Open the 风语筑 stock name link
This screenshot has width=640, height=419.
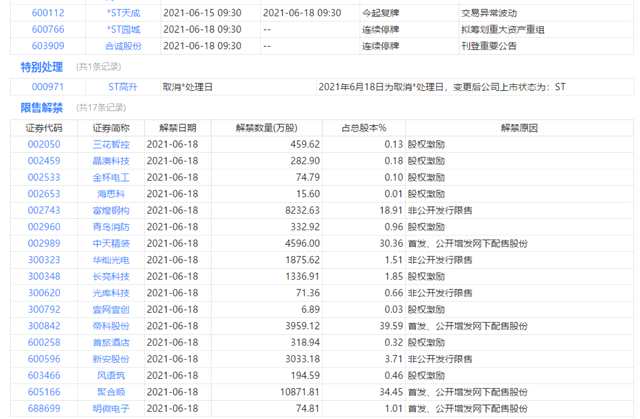point(111,375)
